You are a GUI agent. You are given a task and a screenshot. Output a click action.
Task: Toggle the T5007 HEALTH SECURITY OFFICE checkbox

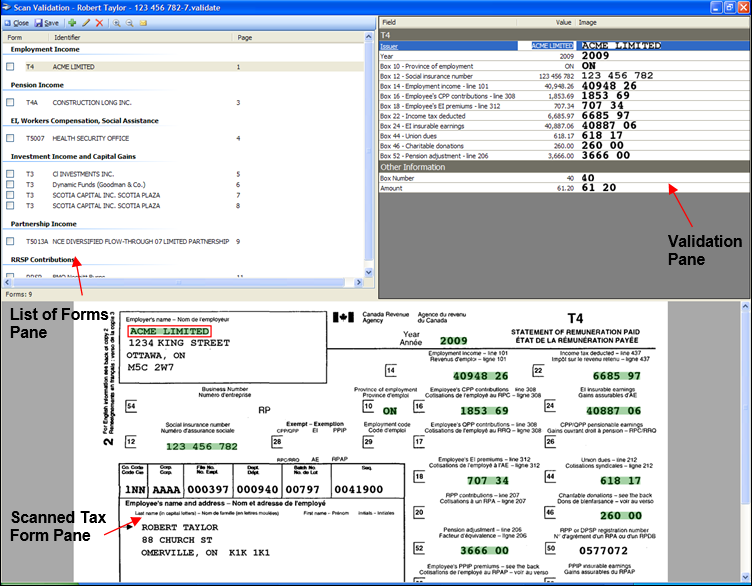pyautogui.click(x=10, y=138)
